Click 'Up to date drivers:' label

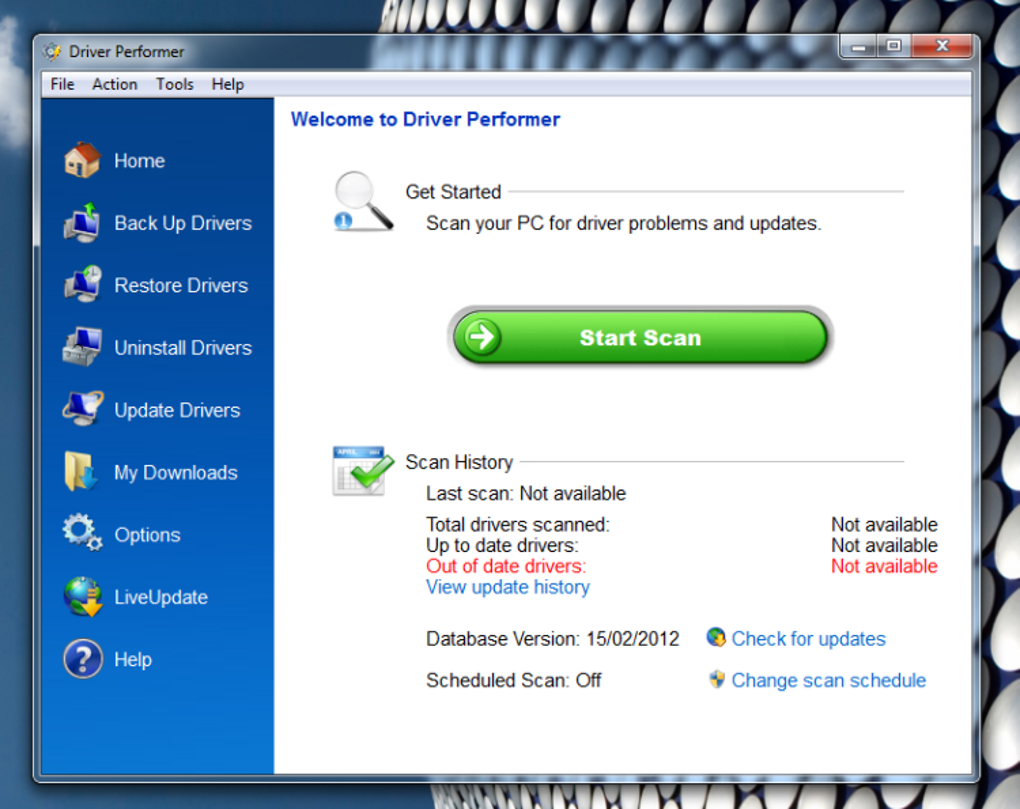[x=502, y=546]
